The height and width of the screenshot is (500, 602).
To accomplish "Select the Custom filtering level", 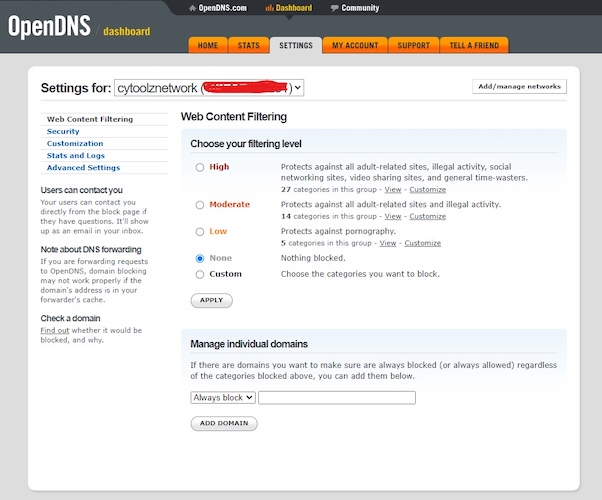I will [200, 275].
